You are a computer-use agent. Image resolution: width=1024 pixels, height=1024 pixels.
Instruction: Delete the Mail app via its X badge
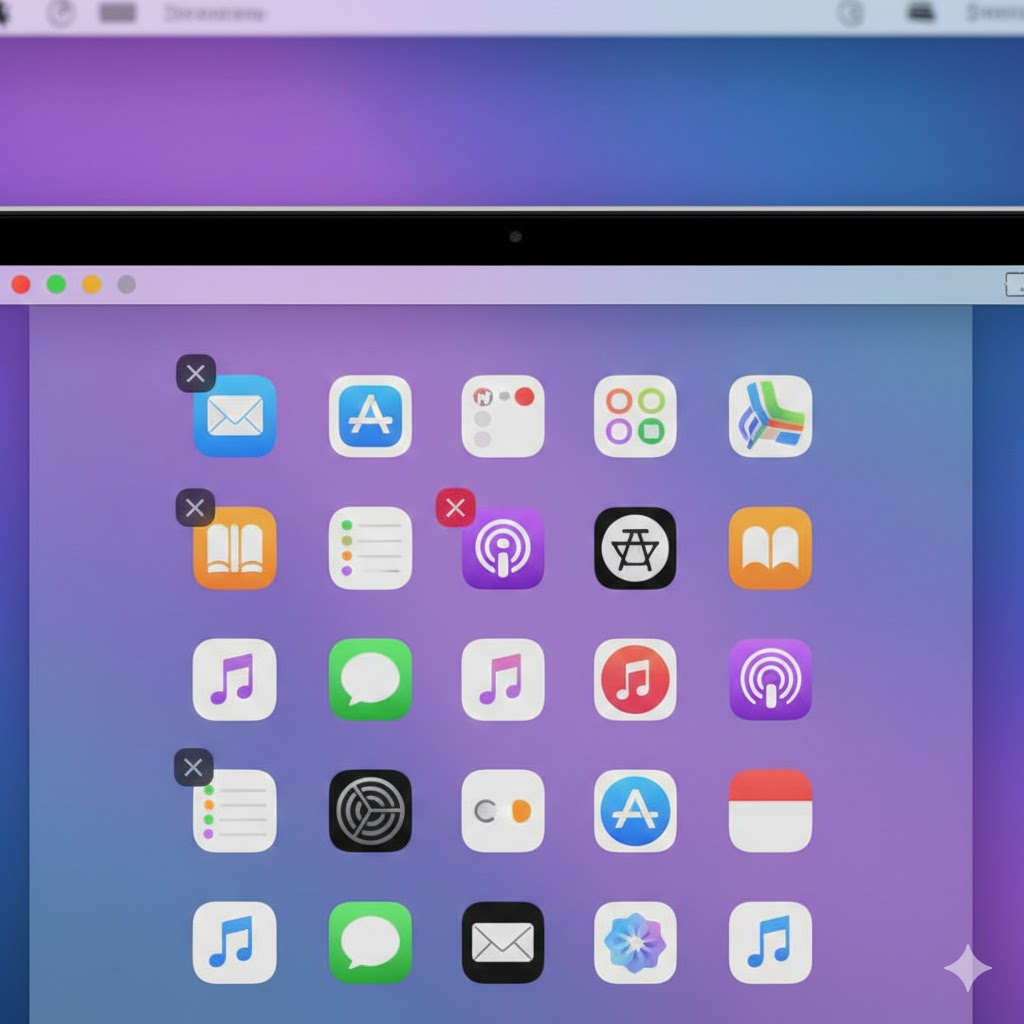click(195, 374)
